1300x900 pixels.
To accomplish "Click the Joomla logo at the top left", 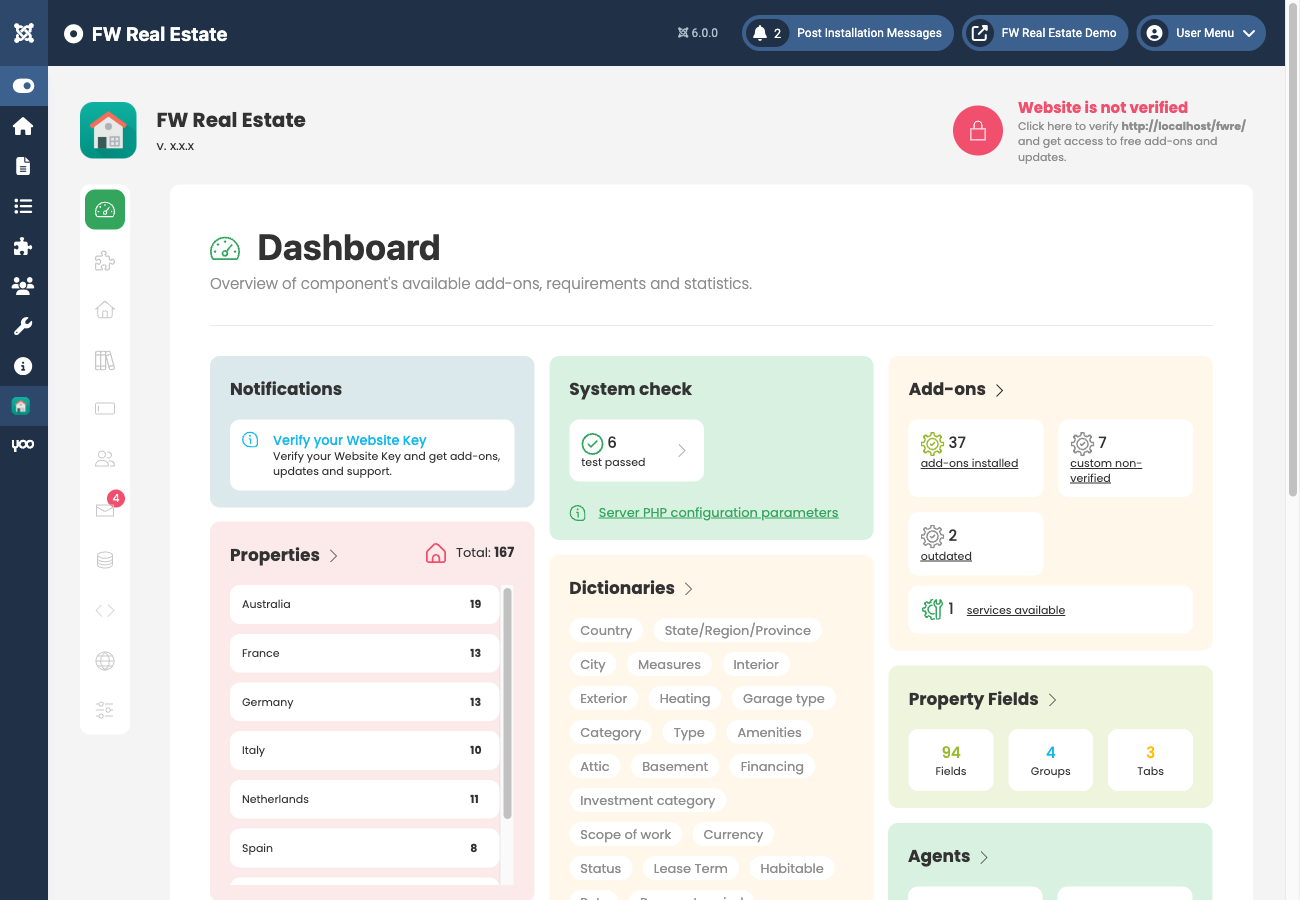I will click(24, 32).
